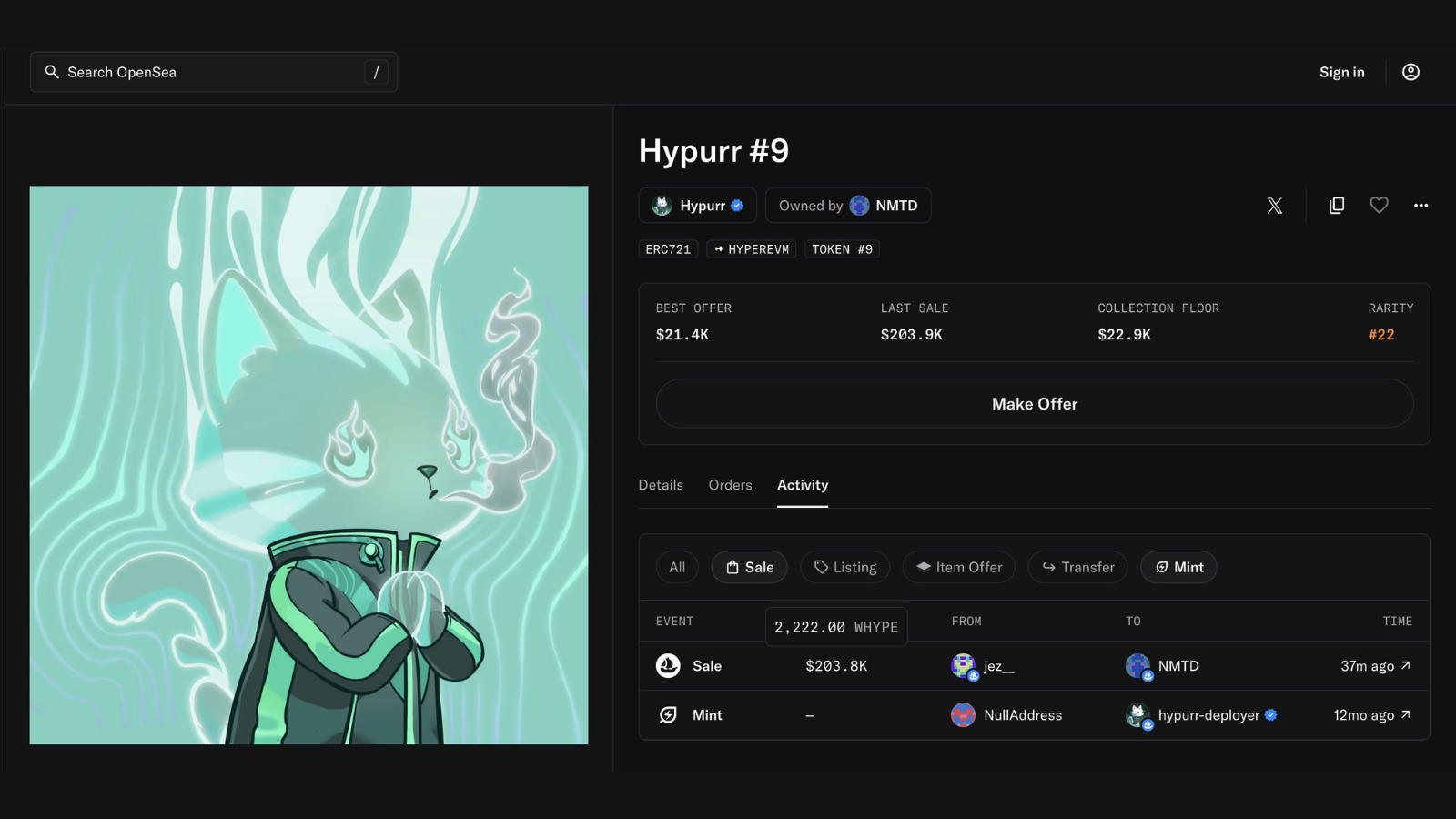Focus the Search OpenSea field
Viewport: 1456px width, 819px height.
coord(214,72)
